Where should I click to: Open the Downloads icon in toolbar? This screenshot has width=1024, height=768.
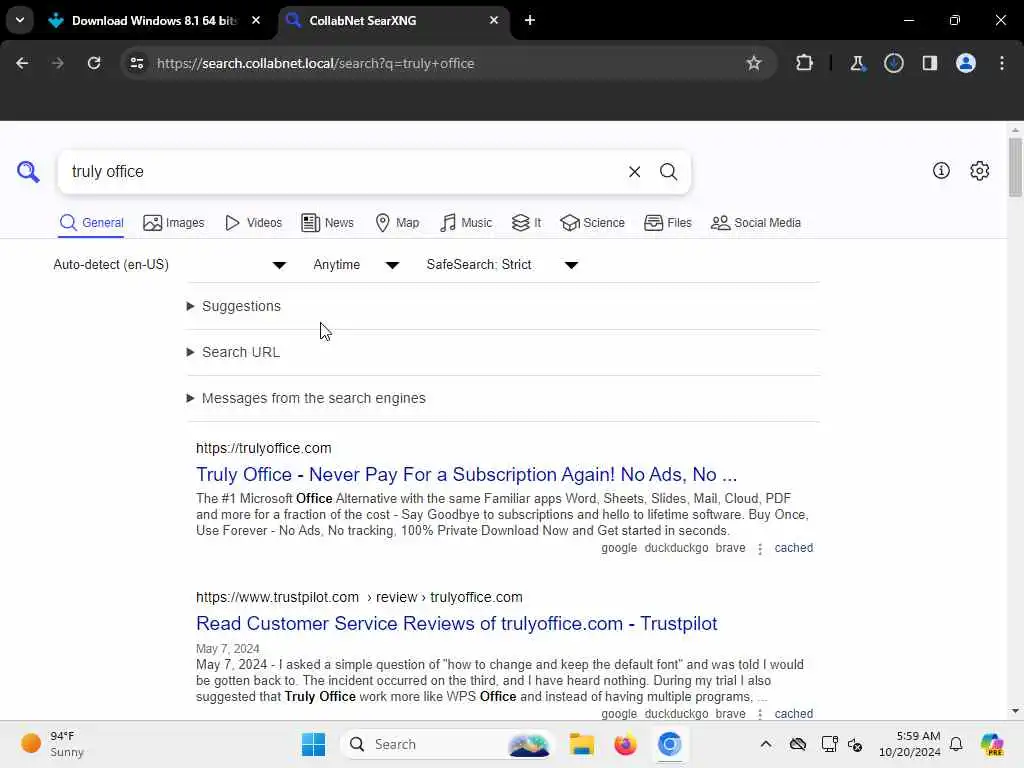(893, 63)
